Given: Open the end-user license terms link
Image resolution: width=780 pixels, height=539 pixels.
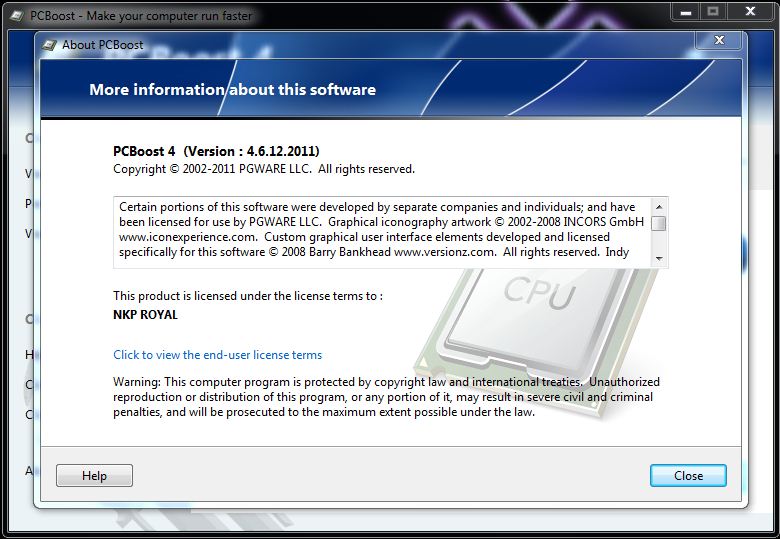Looking at the screenshot, I should coord(217,355).
